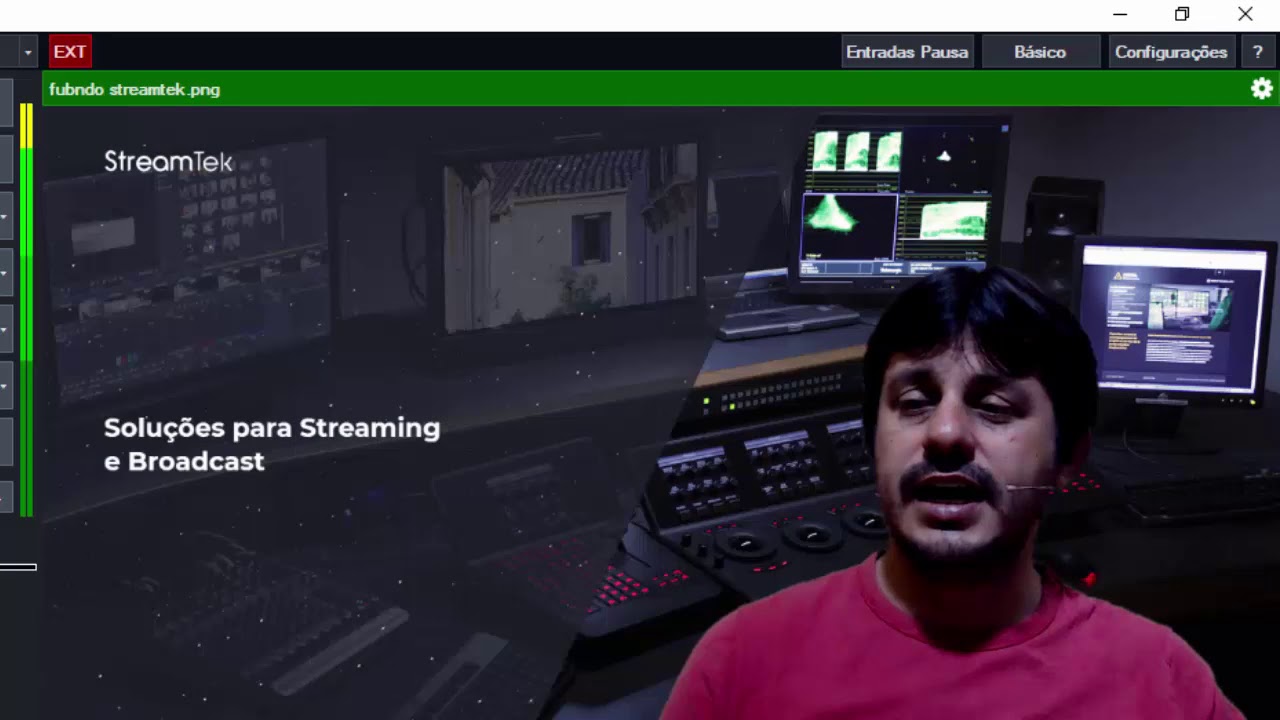Open the gear settings for the output preview
Viewport: 1280px width, 720px height.
coord(1262,89)
